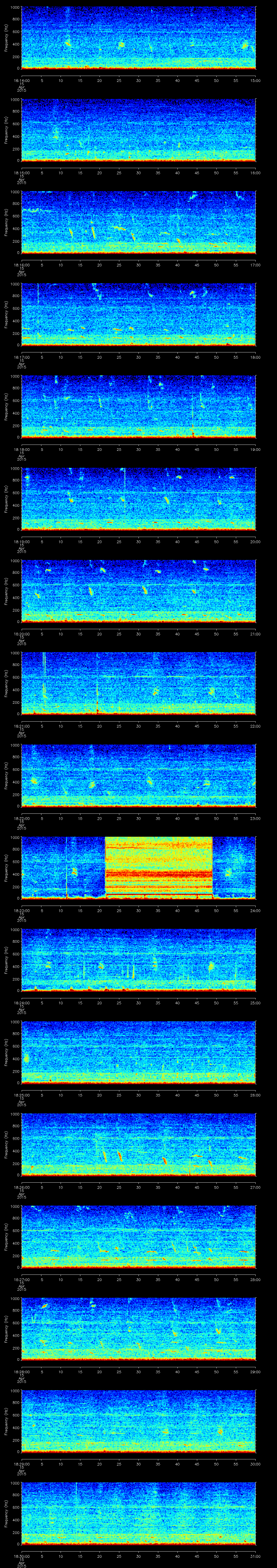Click the 25:00 end time label
This screenshot has height=1568, width=277.
pos(256,1003)
